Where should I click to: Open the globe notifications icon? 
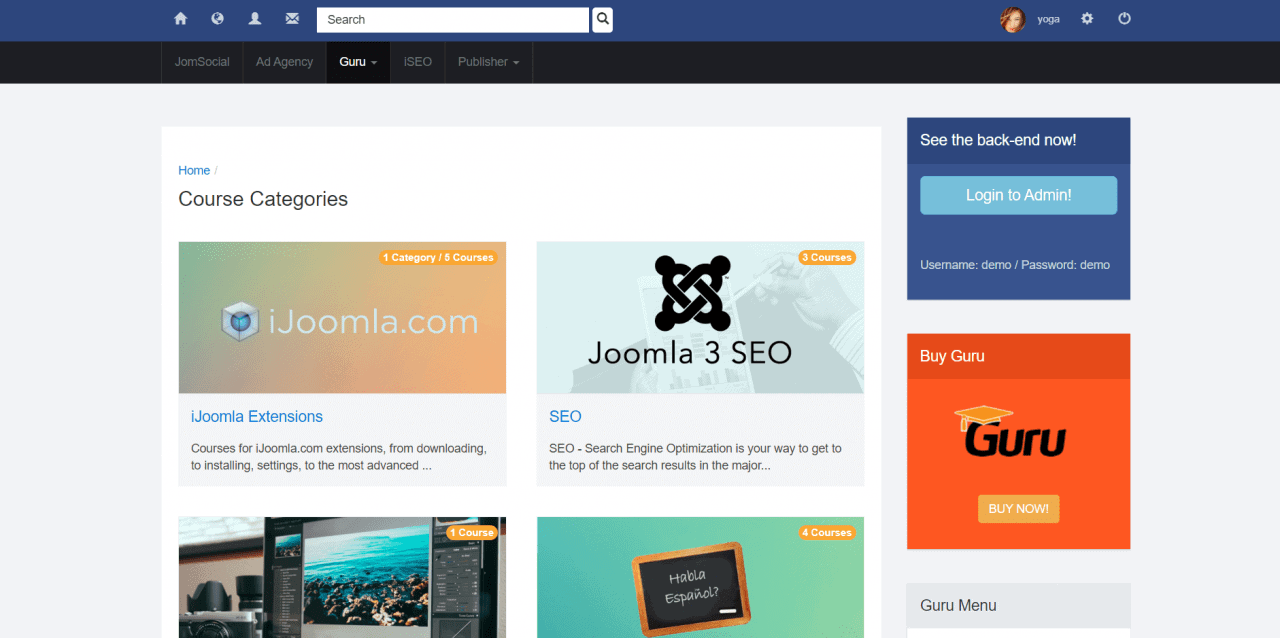click(x=217, y=19)
